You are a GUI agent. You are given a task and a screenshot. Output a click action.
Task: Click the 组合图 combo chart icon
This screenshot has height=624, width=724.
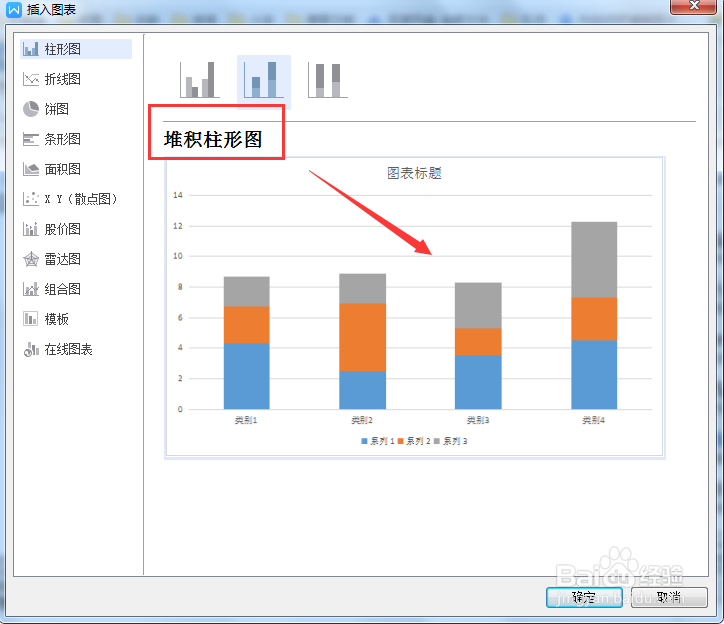(31, 289)
